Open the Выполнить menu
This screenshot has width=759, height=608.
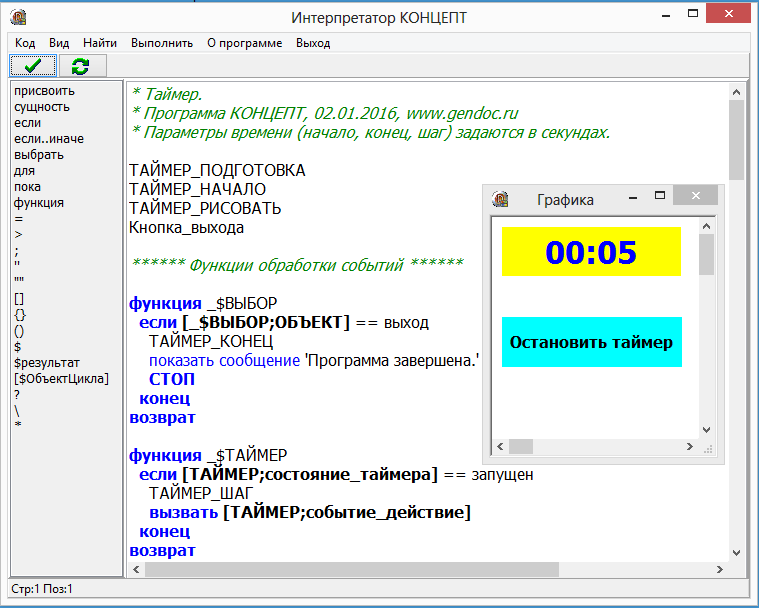[x=162, y=43]
